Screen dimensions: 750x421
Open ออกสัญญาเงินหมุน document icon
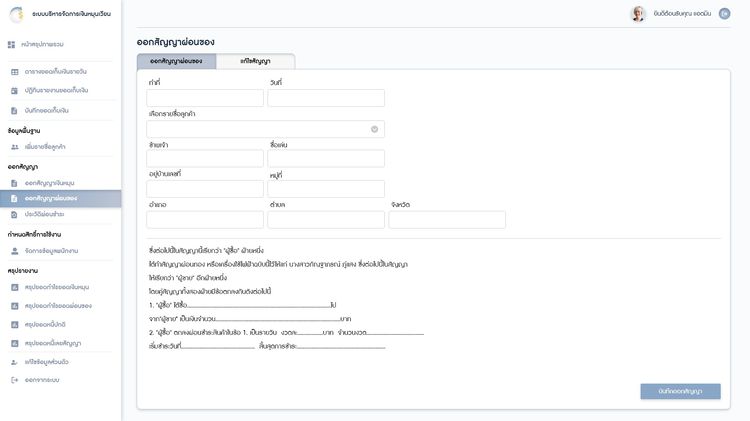coord(14,184)
